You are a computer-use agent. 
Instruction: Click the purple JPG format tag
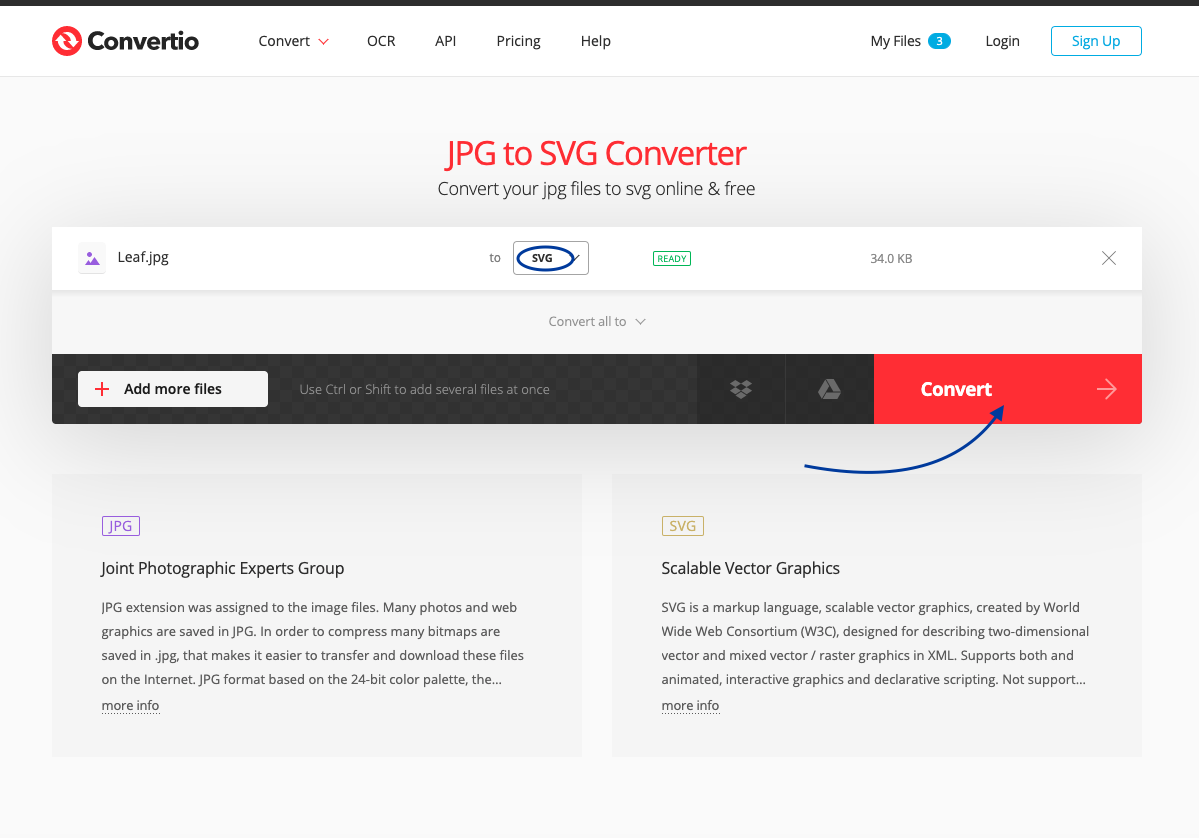pos(121,526)
